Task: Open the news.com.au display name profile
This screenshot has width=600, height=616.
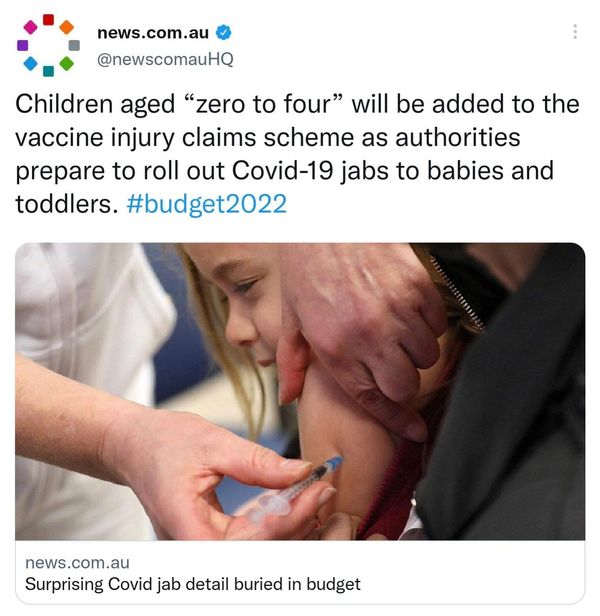Action: [153, 33]
